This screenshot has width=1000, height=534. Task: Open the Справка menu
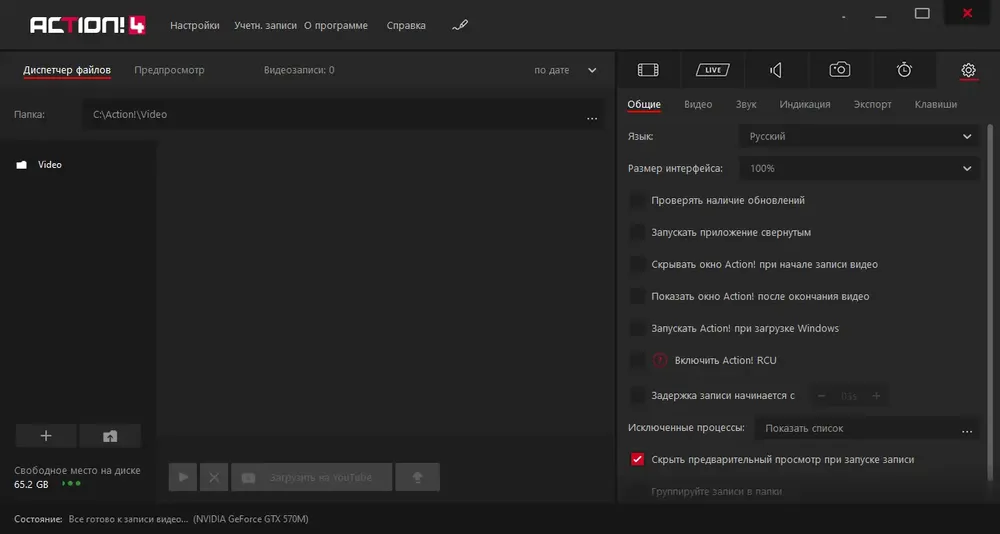click(x=406, y=26)
